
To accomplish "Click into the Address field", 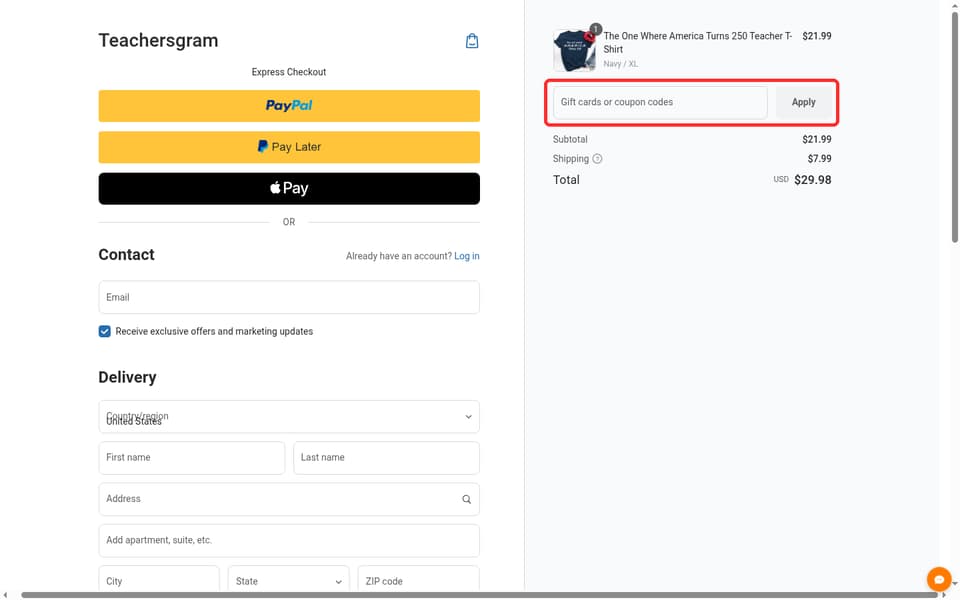I will pos(289,499).
